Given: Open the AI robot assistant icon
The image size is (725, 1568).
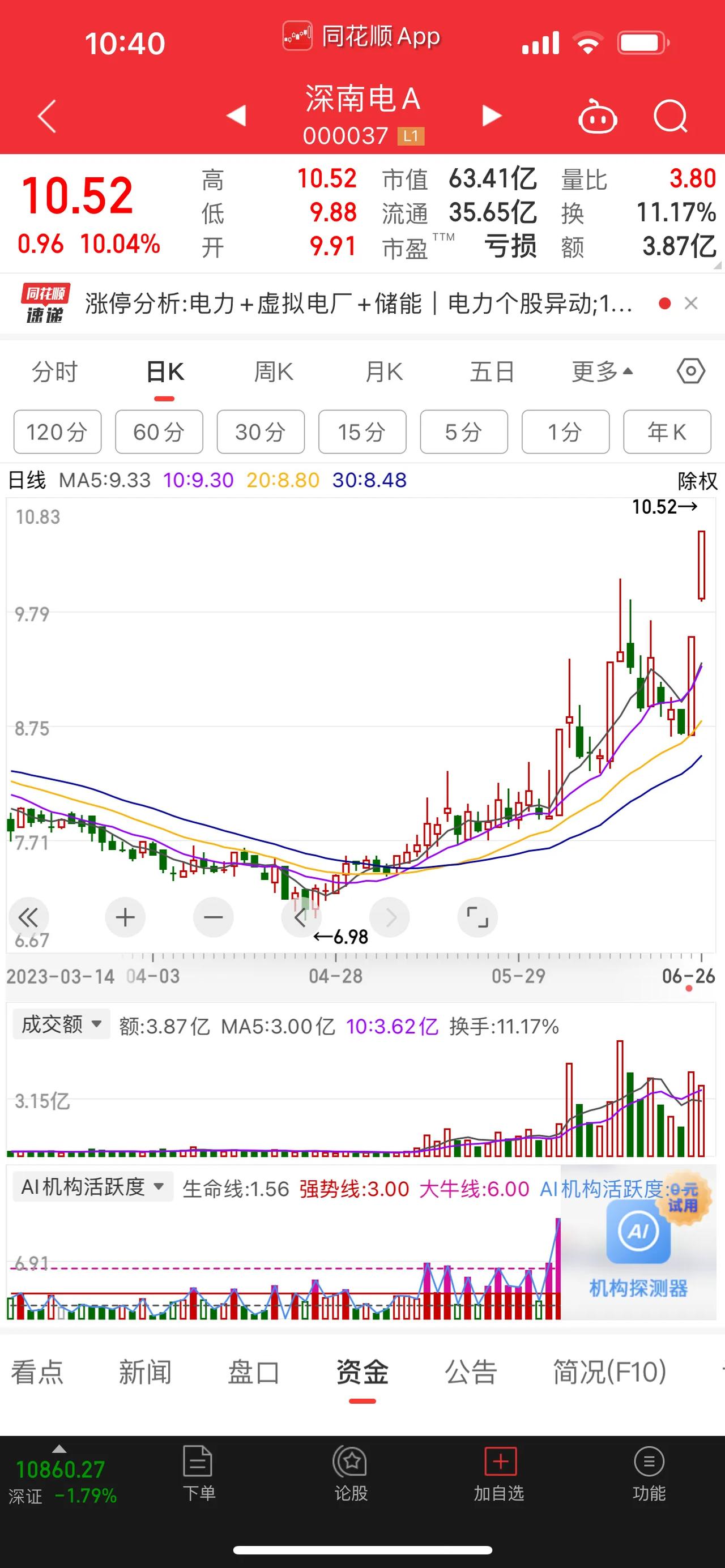Looking at the screenshot, I should coord(597,116).
